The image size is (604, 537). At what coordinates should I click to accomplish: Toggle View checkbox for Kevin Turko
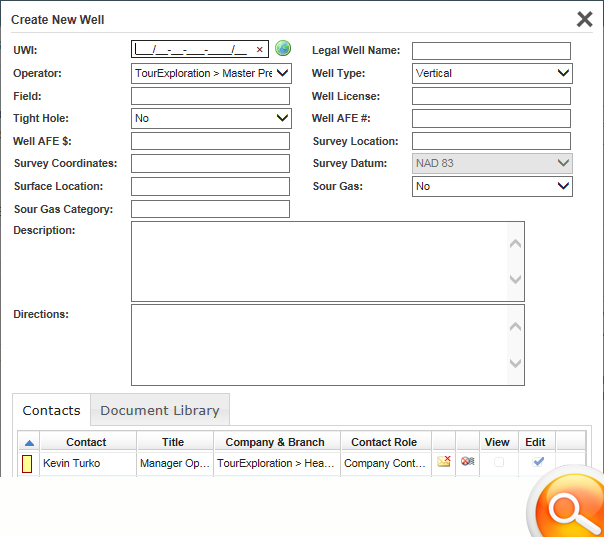tap(498, 462)
